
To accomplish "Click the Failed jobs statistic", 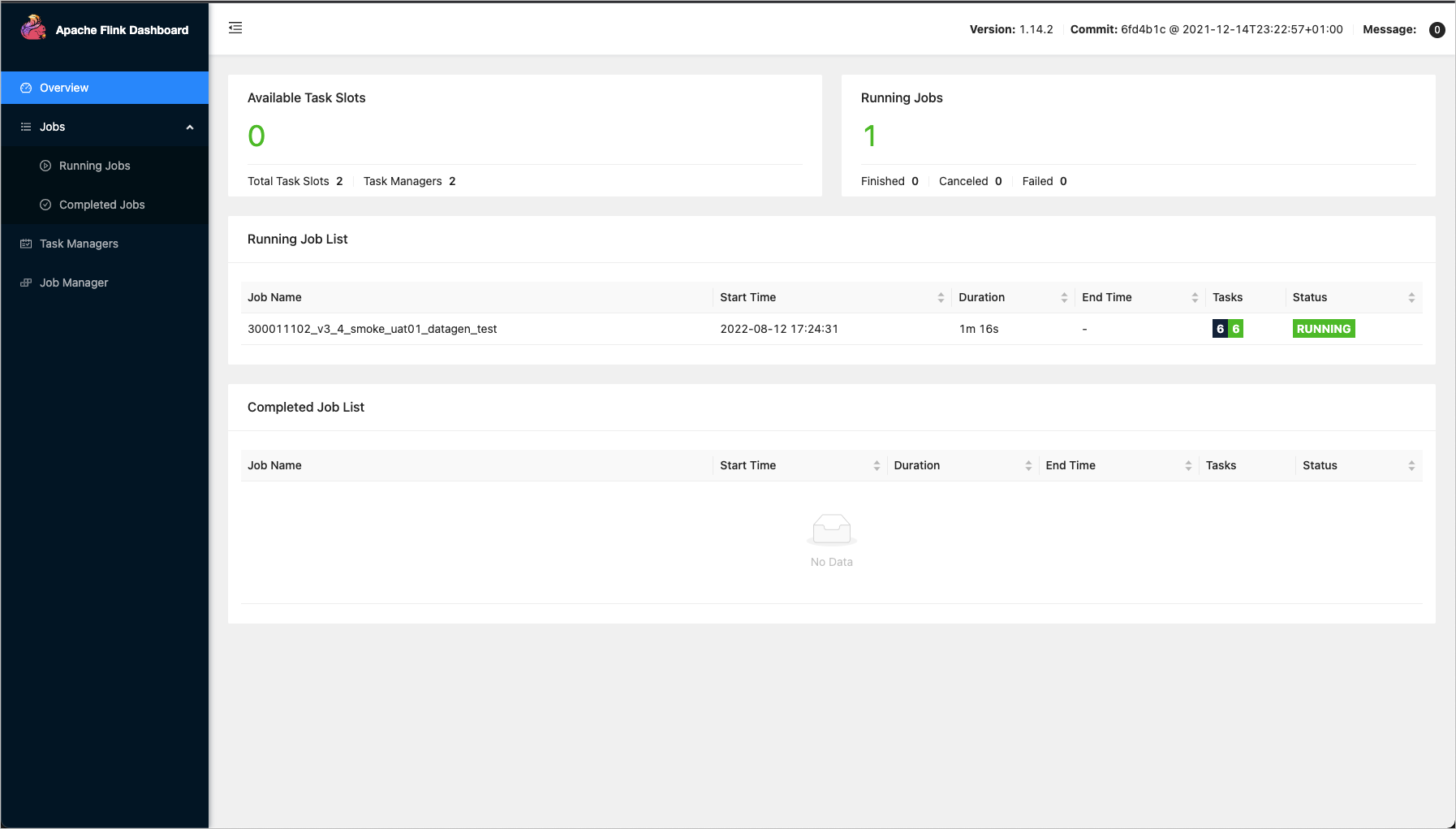I will click(1045, 181).
